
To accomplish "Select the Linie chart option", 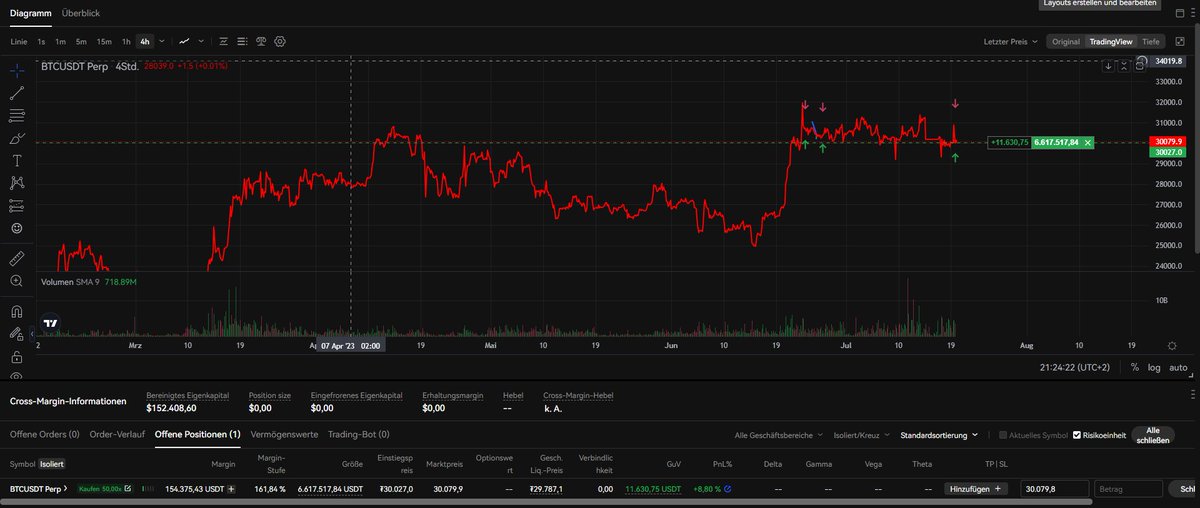I will [x=19, y=41].
